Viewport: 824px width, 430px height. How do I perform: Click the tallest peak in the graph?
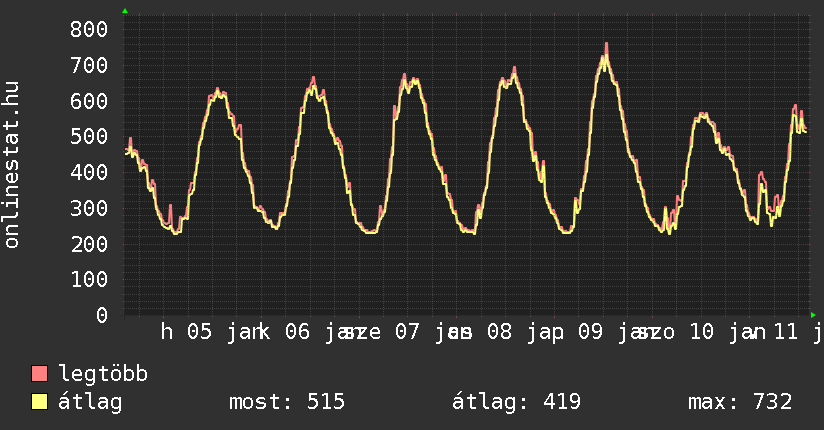606,45
